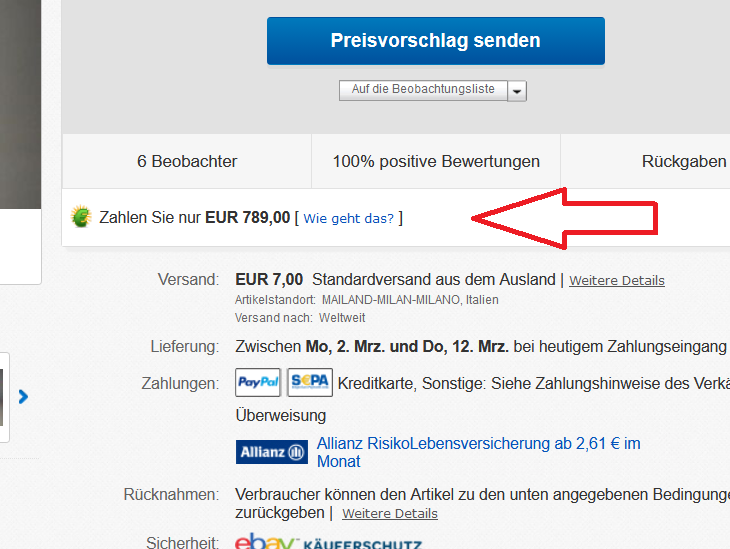Viewport: 730px width, 549px height.
Task: Click the green euro coin icon
Action: pyautogui.click(x=81, y=217)
